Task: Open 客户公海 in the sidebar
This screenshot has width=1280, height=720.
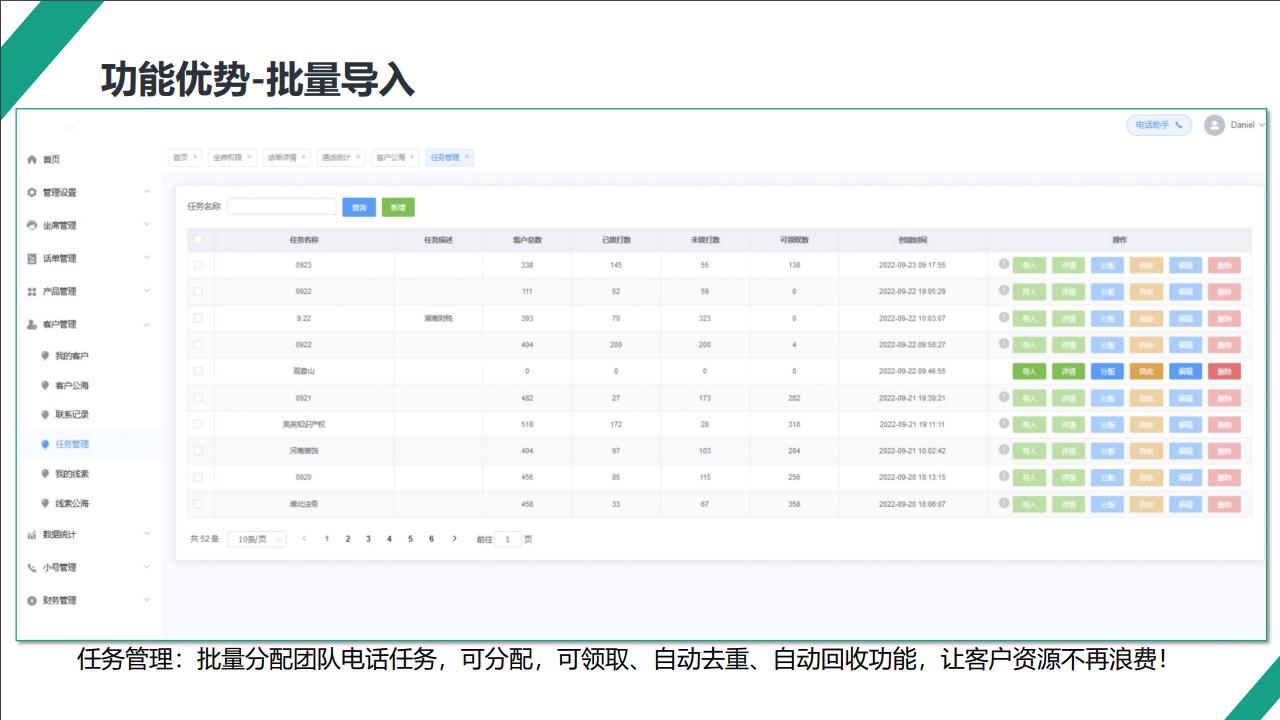Action: [x=72, y=385]
